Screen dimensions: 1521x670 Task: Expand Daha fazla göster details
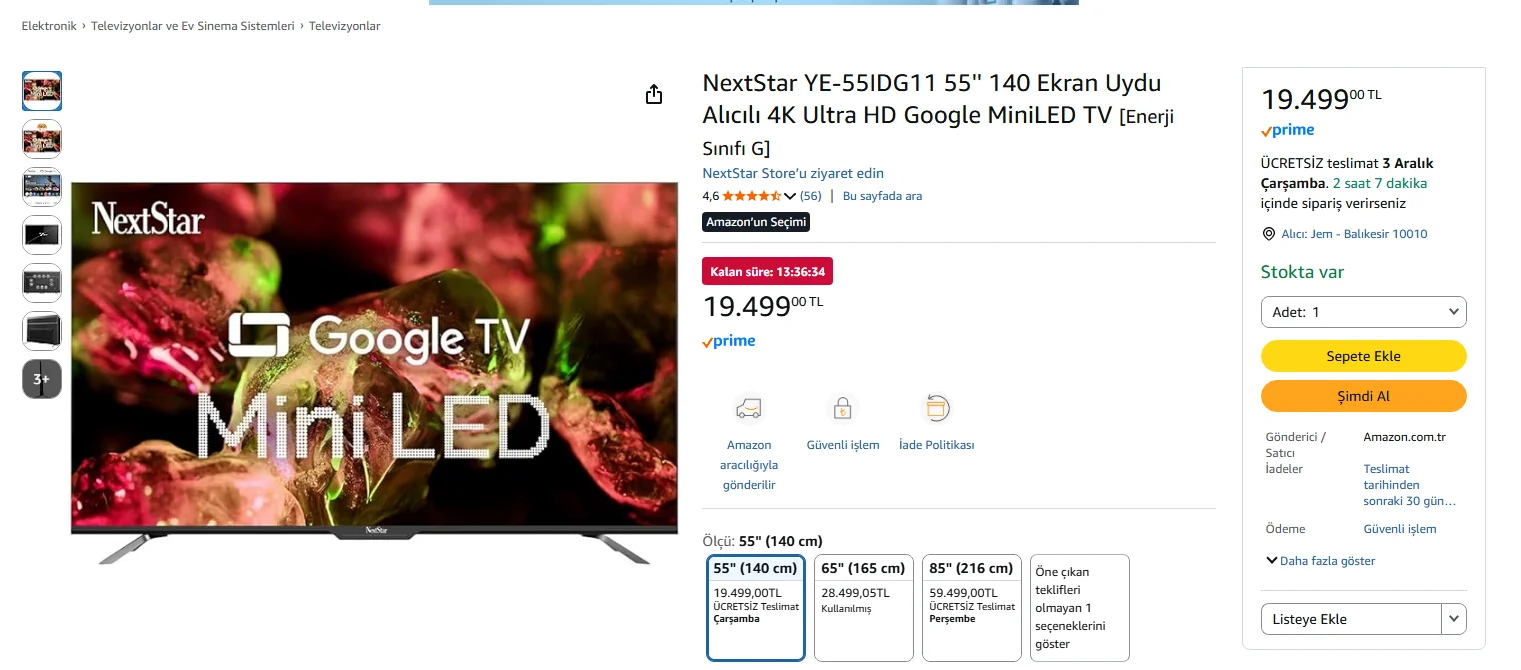pos(1320,561)
